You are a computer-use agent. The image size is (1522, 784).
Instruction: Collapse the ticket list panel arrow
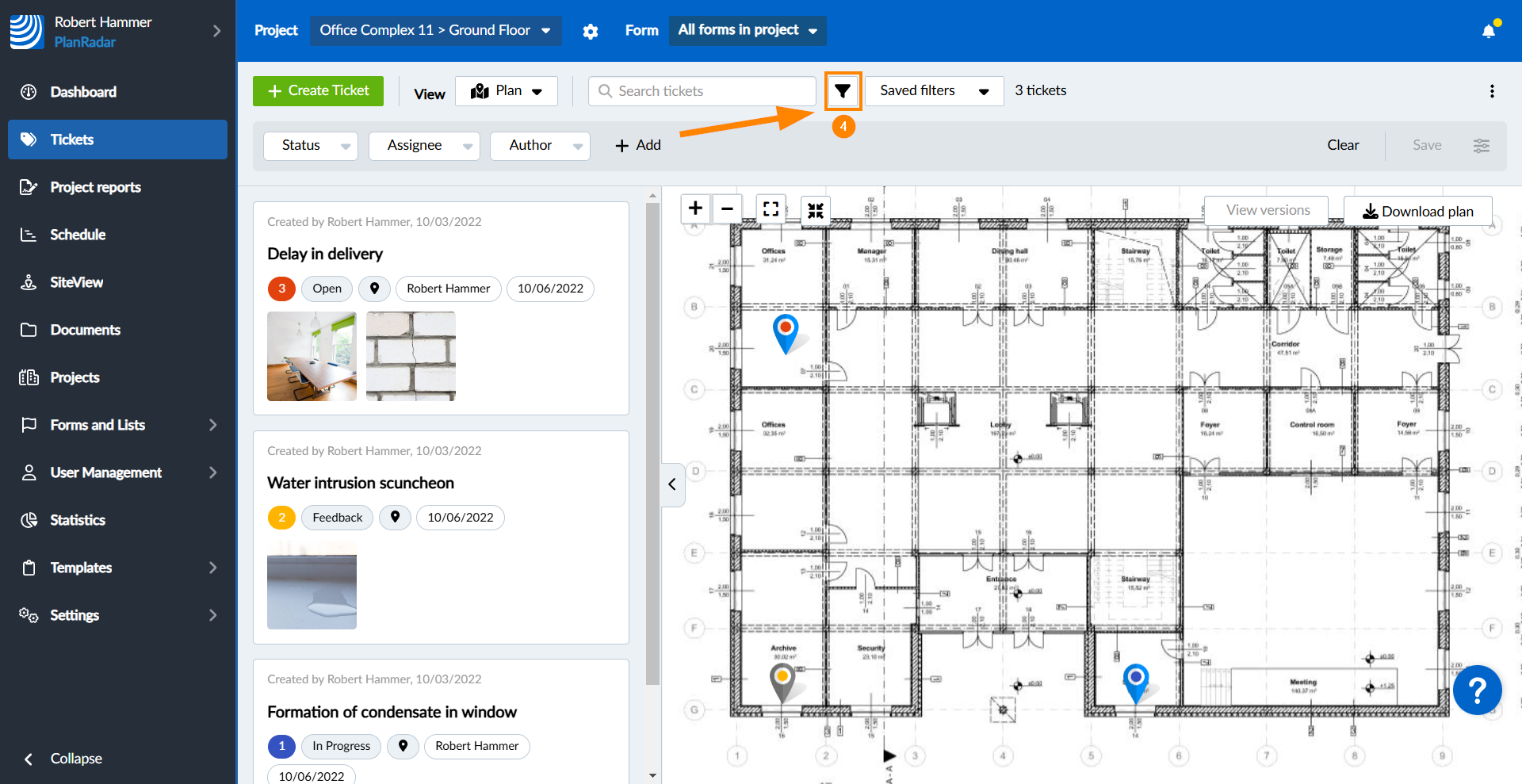672,484
